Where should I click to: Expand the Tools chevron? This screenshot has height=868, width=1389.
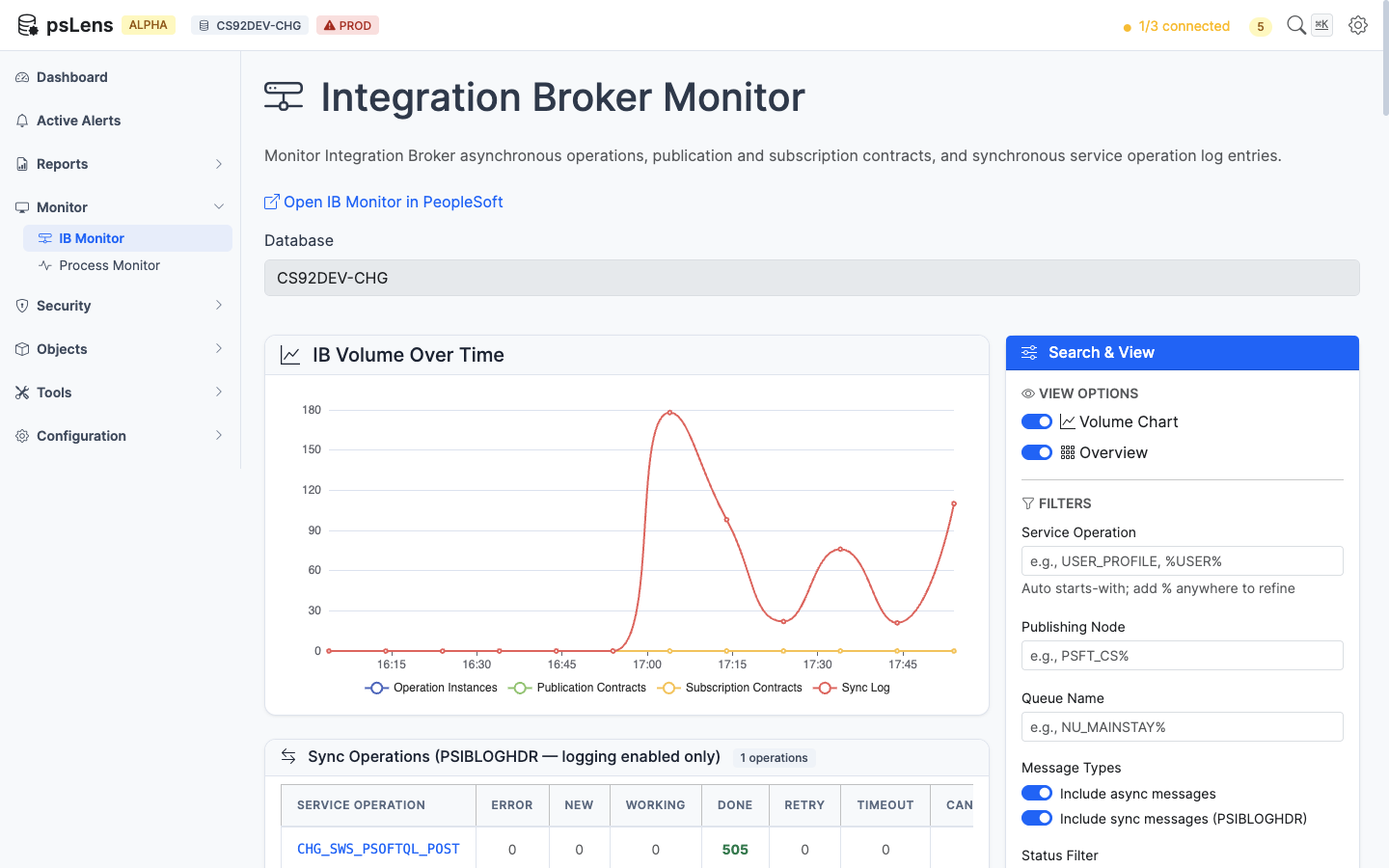tap(219, 393)
